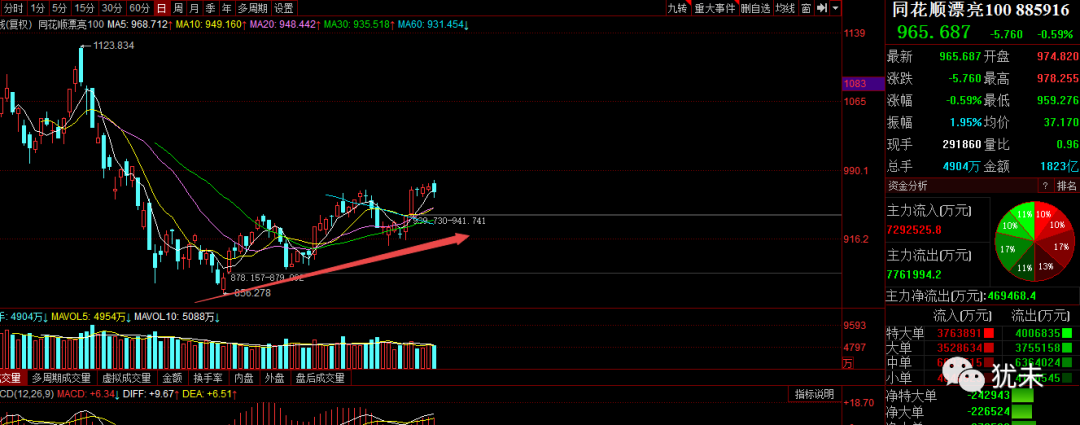Open the 多周期 multi-period view
1080x425 pixels.
tap(253, 8)
